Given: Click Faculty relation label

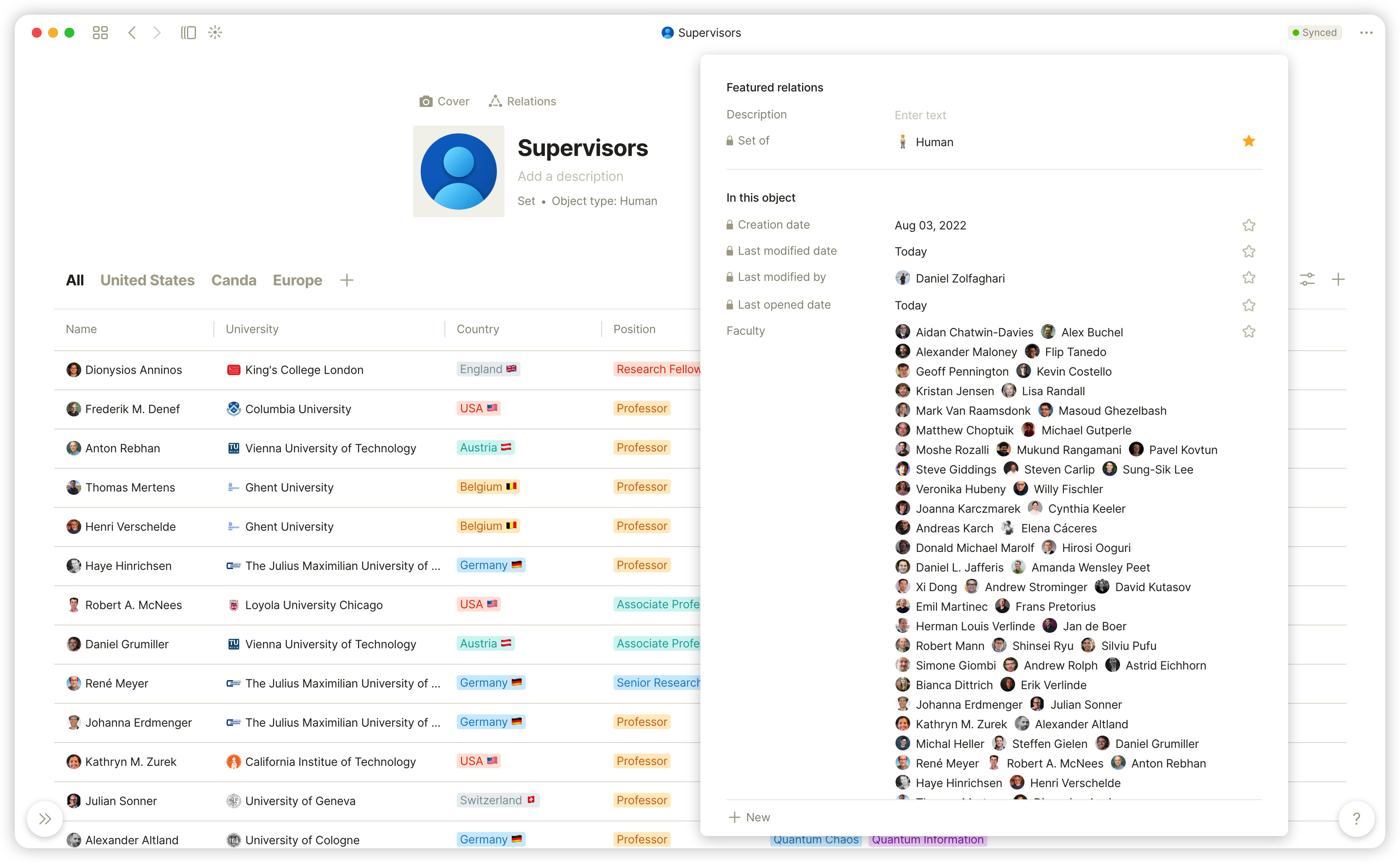Looking at the screenshot, I should (745, 331).
